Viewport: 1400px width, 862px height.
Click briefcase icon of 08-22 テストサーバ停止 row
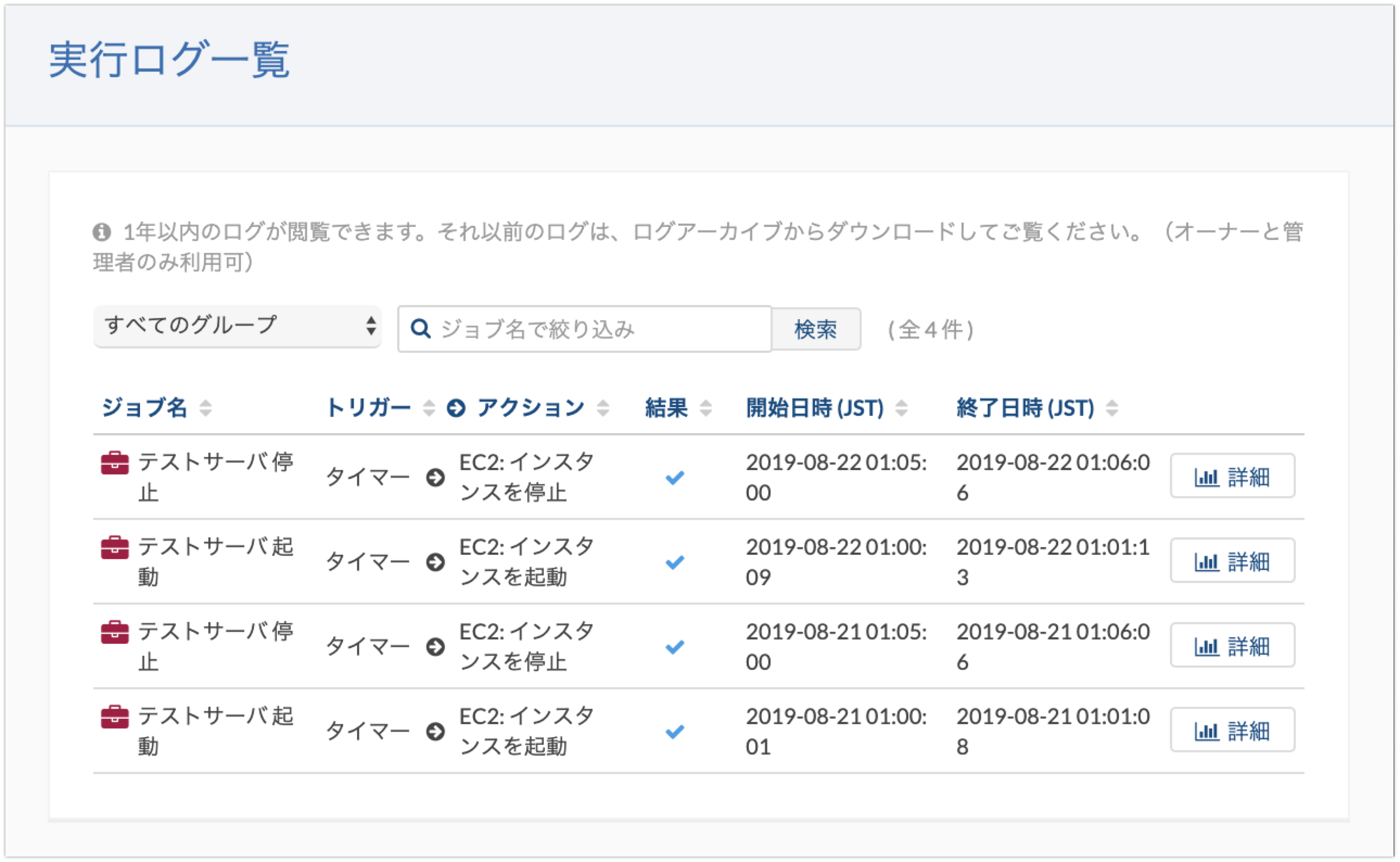pyautogui.click(x=114, y=463)
